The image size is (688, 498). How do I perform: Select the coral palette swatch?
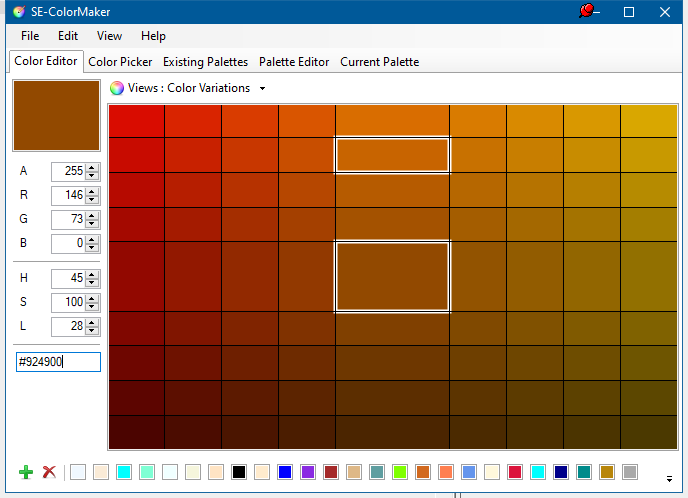pos(446,472)
